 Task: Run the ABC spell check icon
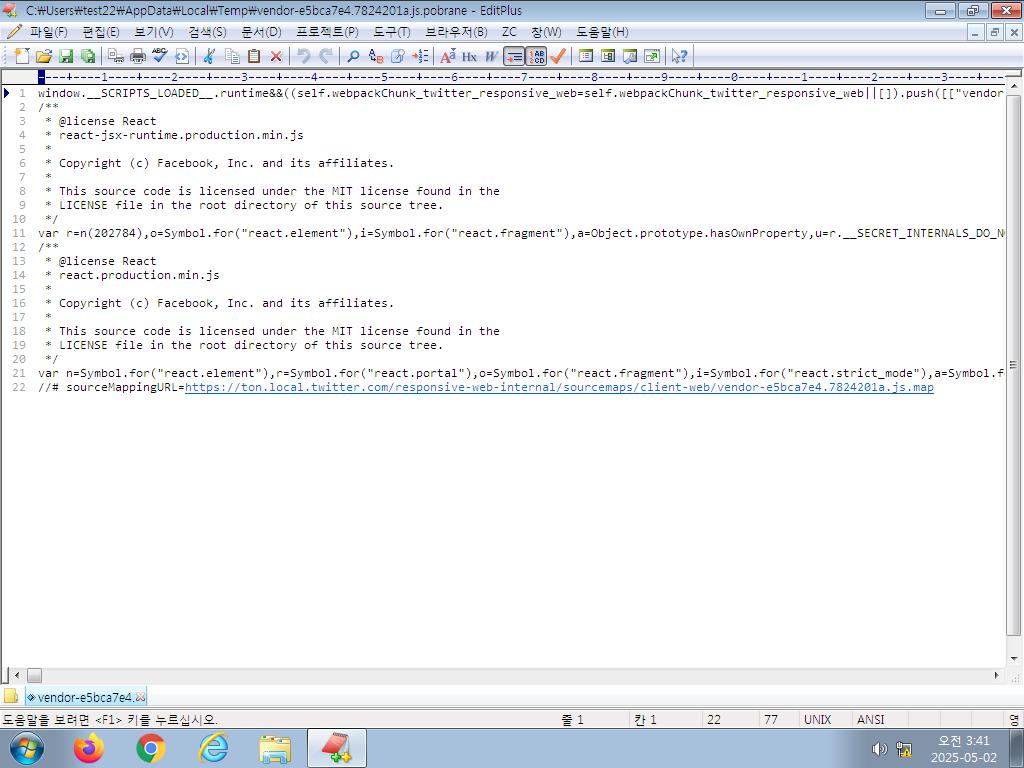pos(159,56)
